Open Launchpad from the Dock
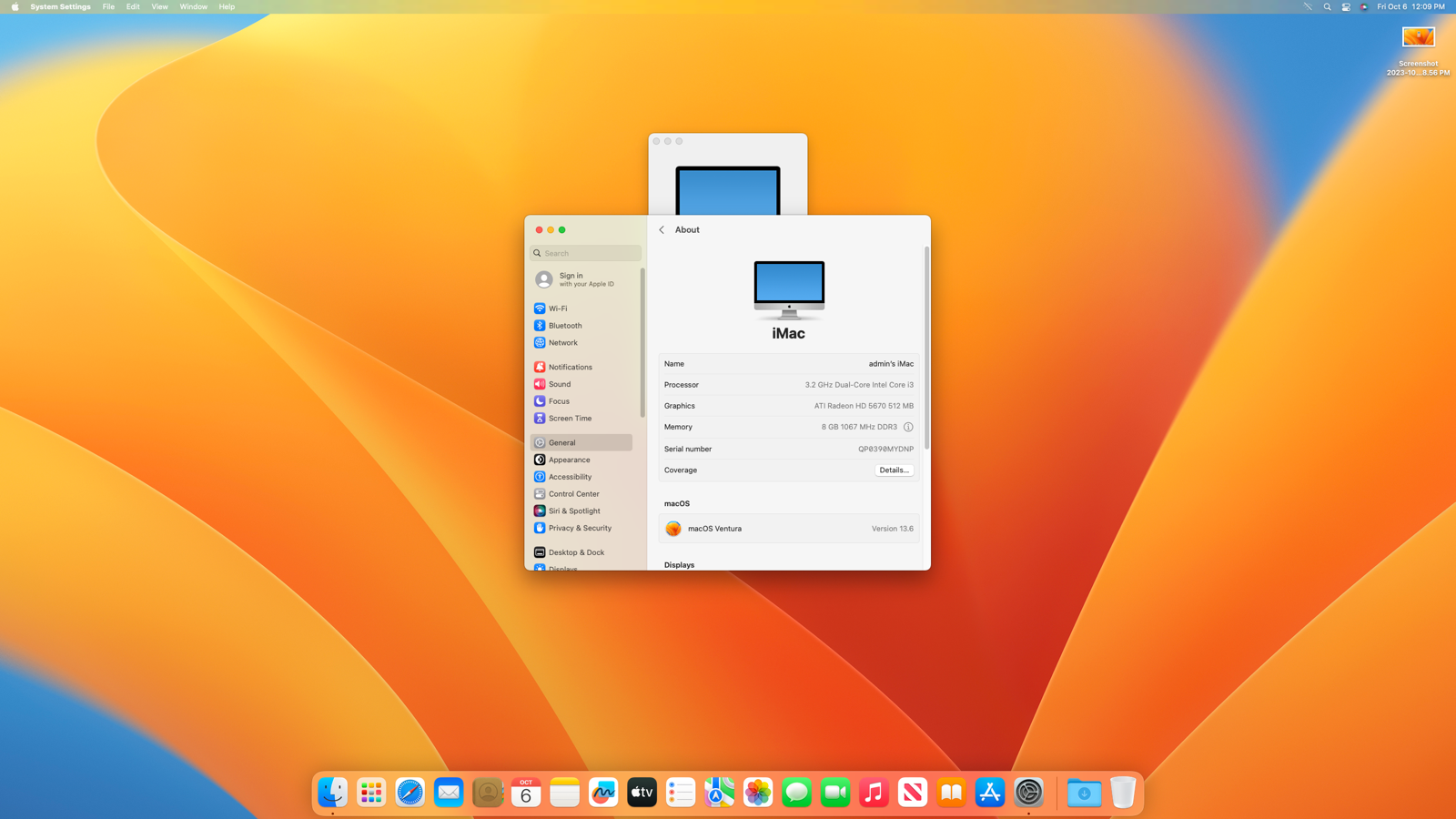This screenshot has width=1456, height=819. [x=371, y=793]
